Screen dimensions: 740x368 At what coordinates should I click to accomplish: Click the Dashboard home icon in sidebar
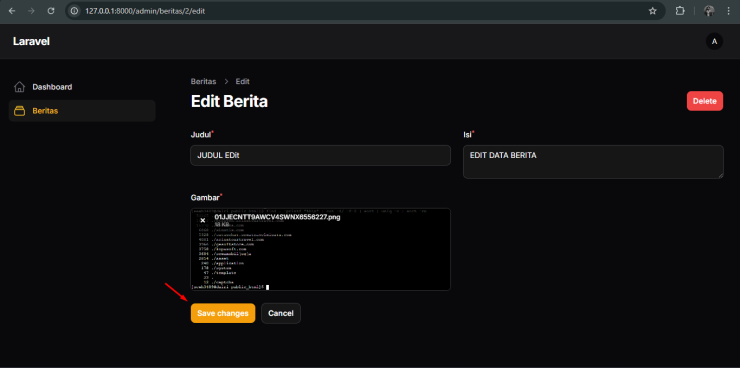19,87
